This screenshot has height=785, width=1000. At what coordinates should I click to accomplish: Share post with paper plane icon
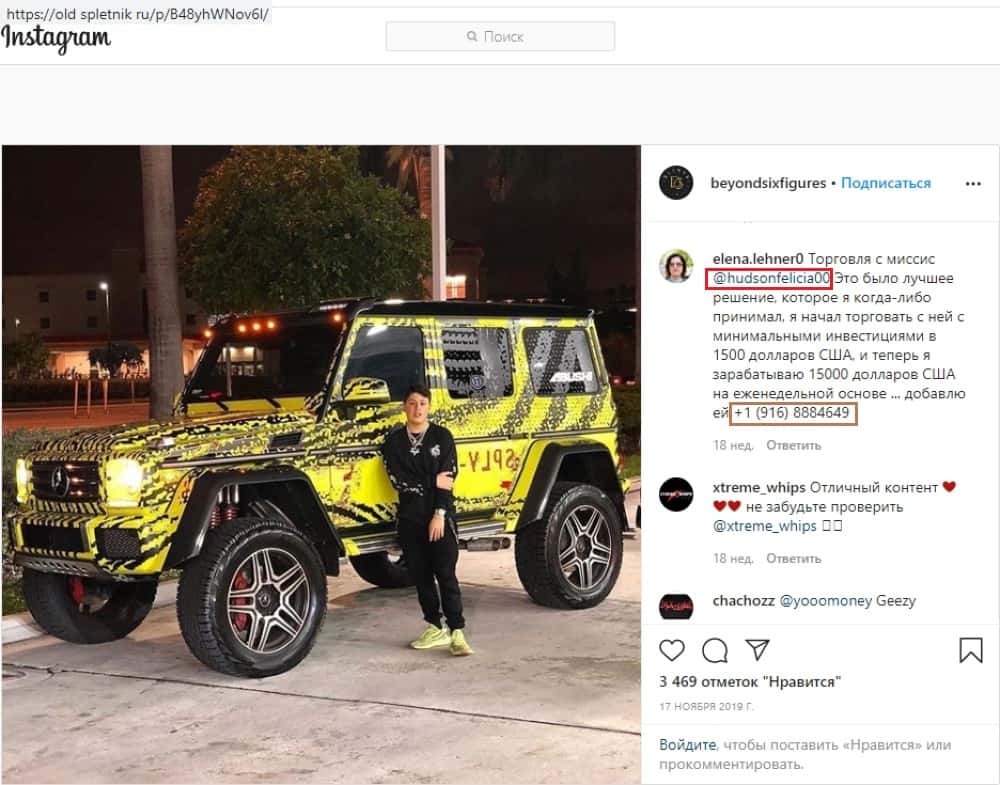click(x=758, y=649)
